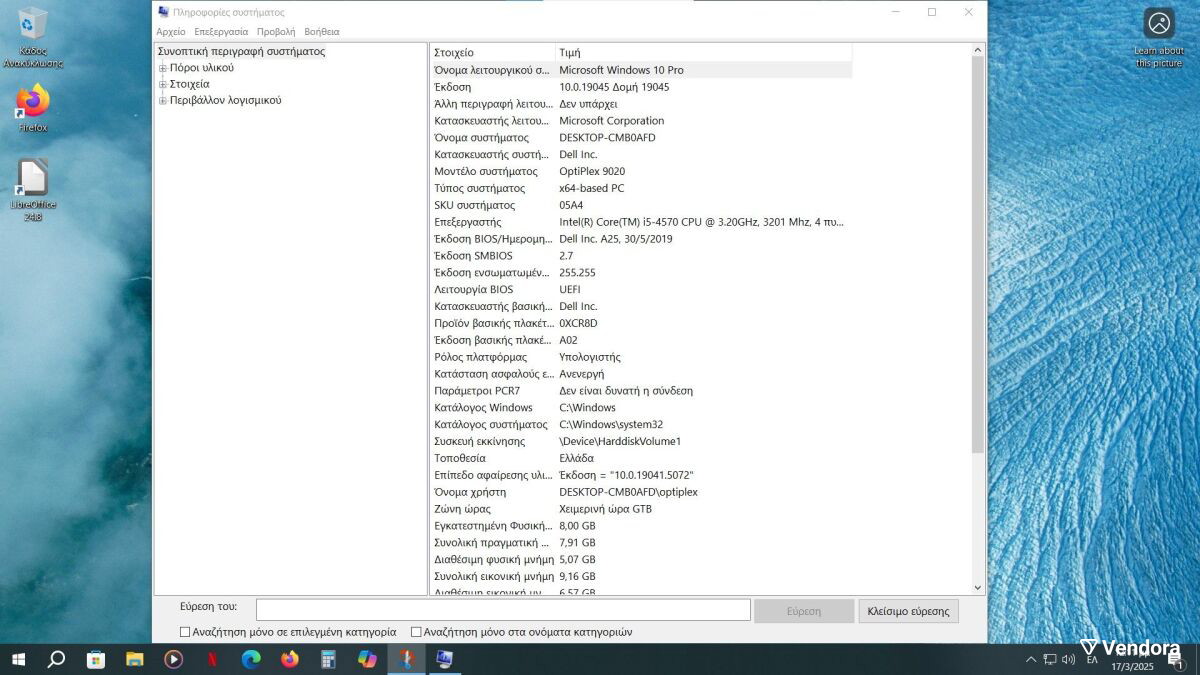Select the 'Παράμετροι PCR7' row label

477,391
